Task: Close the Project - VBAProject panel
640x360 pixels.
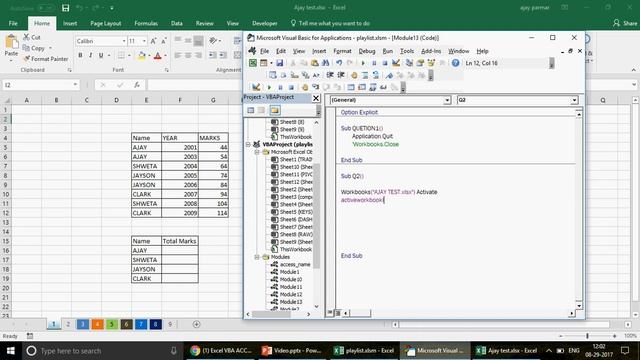Action: tap(316, 98)
